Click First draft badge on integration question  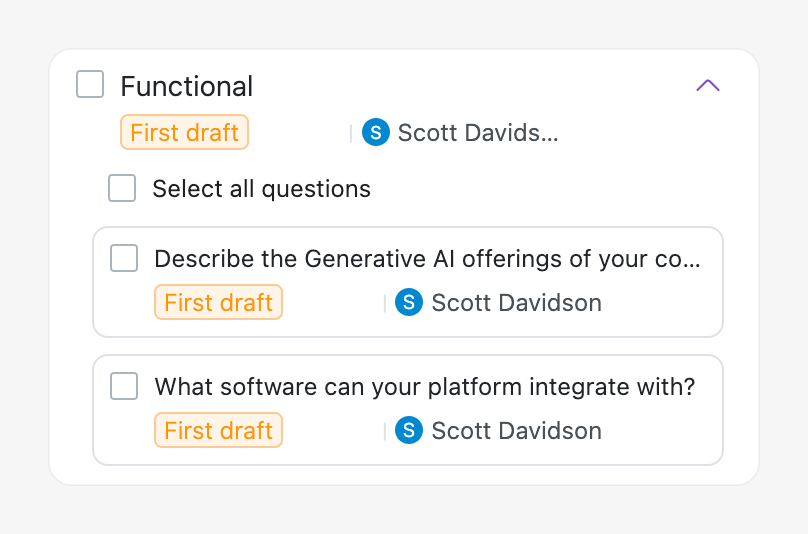coord(218,430)
